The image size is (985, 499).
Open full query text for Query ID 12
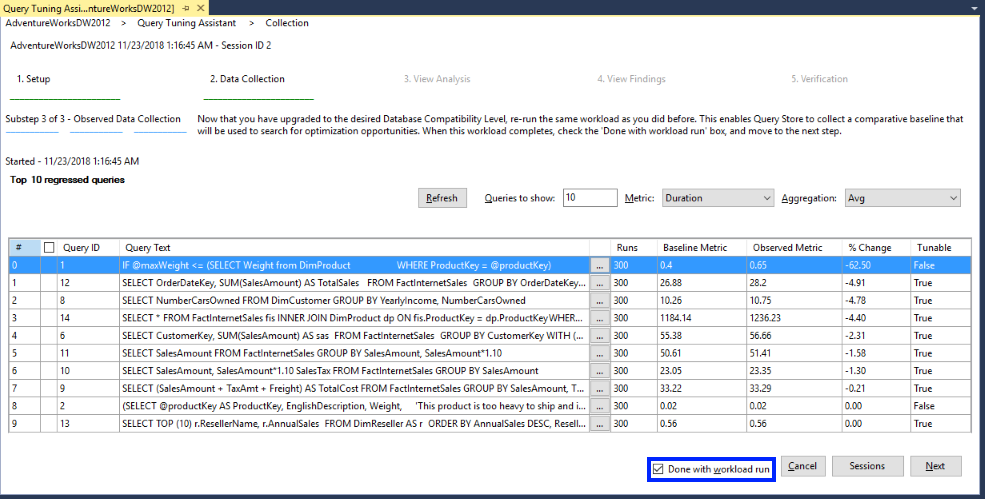(x=600, y=283)
